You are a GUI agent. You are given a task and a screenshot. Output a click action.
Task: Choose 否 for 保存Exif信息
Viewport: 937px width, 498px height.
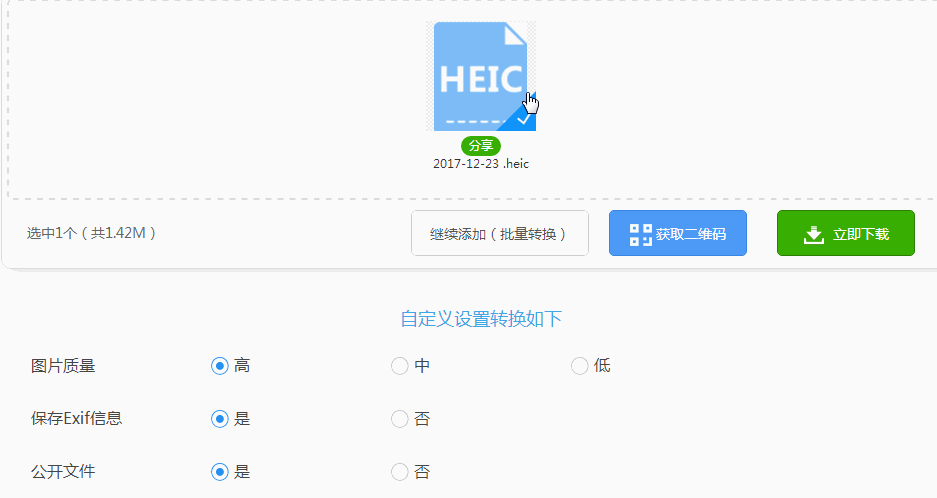coord(400,419)
